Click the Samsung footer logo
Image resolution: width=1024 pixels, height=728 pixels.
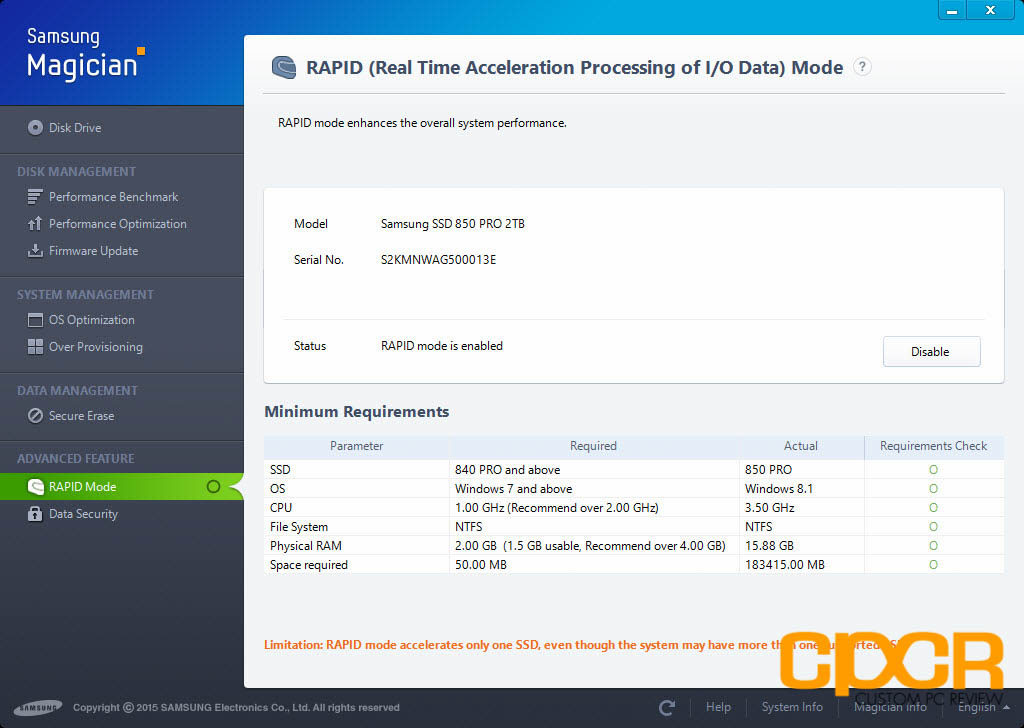tap(38, 708)
